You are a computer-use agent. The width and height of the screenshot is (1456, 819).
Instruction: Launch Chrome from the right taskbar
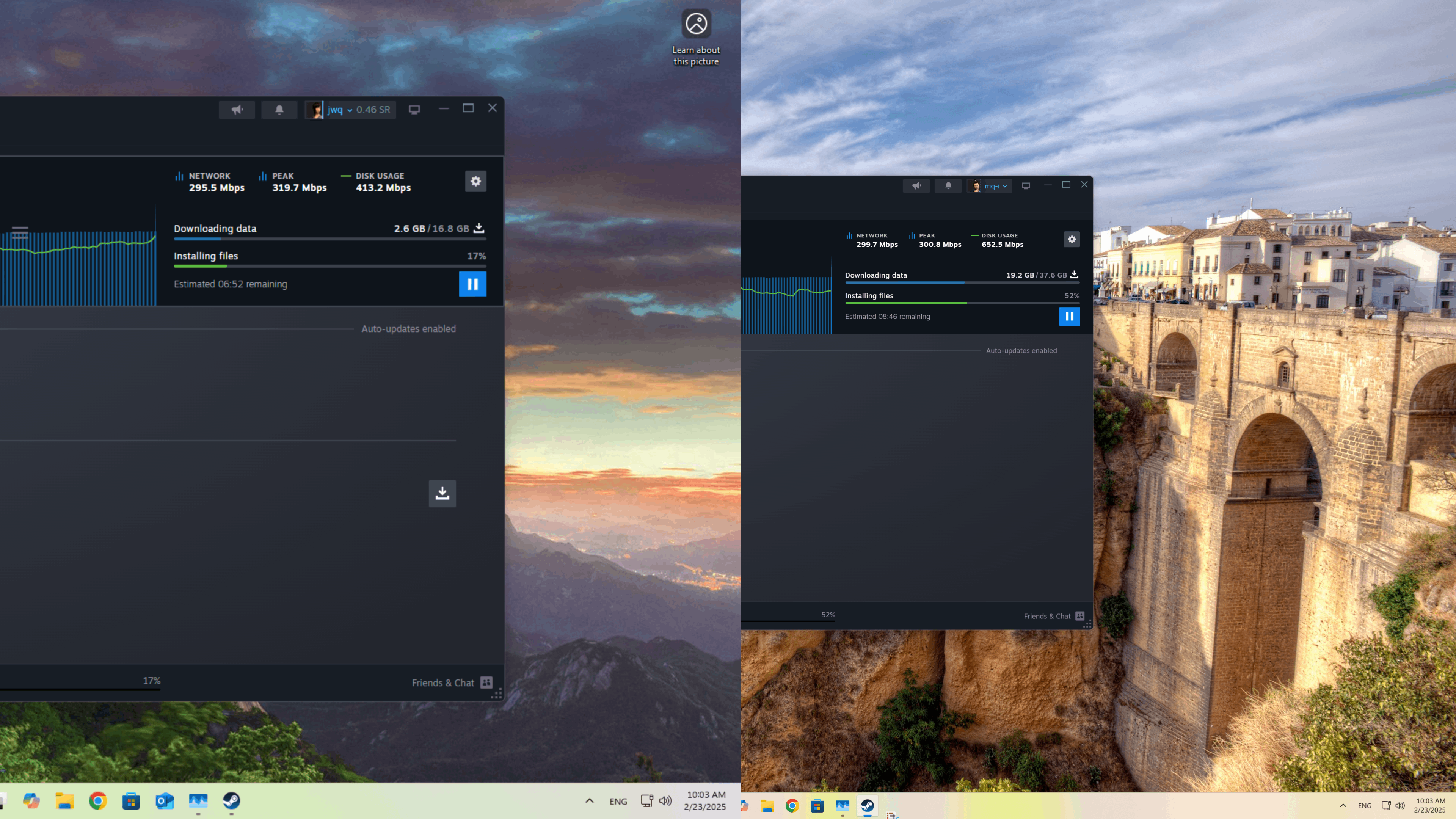(792, 806)
